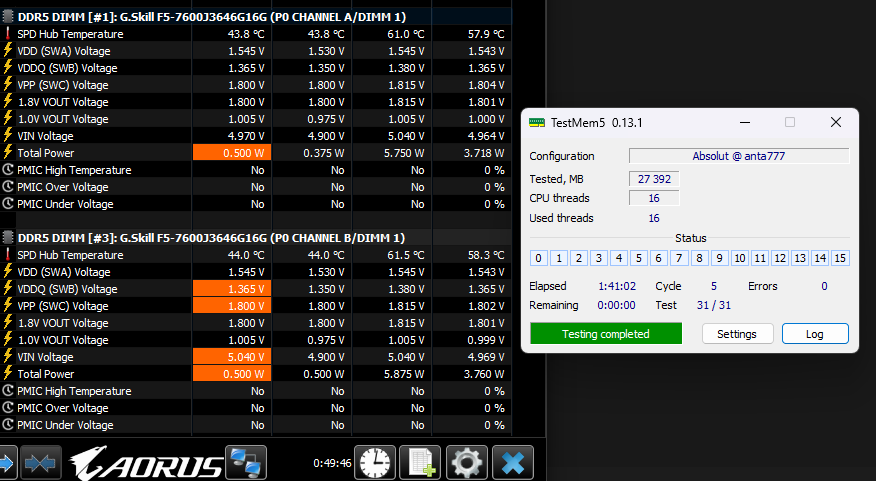Select DIMM #3 1.8V VOUT Voltage row label
The height and width of the screenshot is (481, 876).
[63, 322]
